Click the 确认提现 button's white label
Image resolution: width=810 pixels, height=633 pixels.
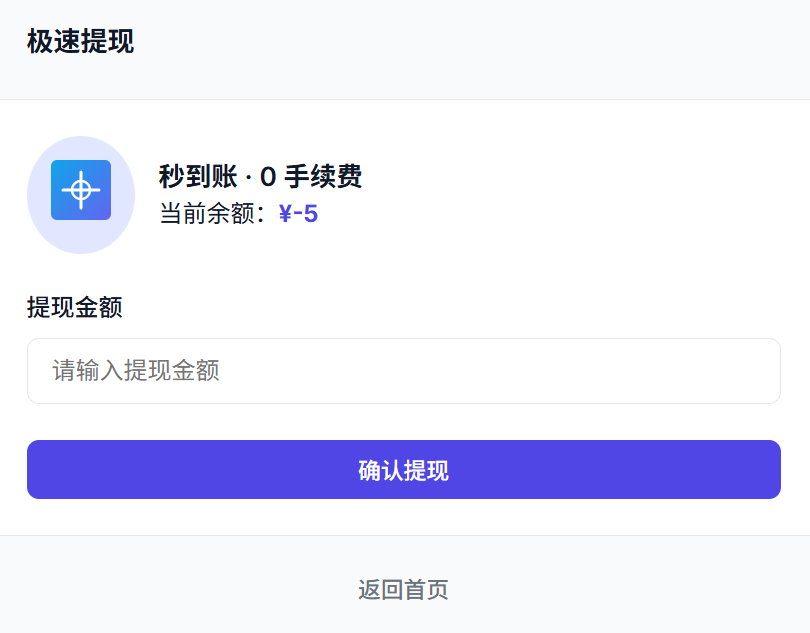click(x=403, y=470)
